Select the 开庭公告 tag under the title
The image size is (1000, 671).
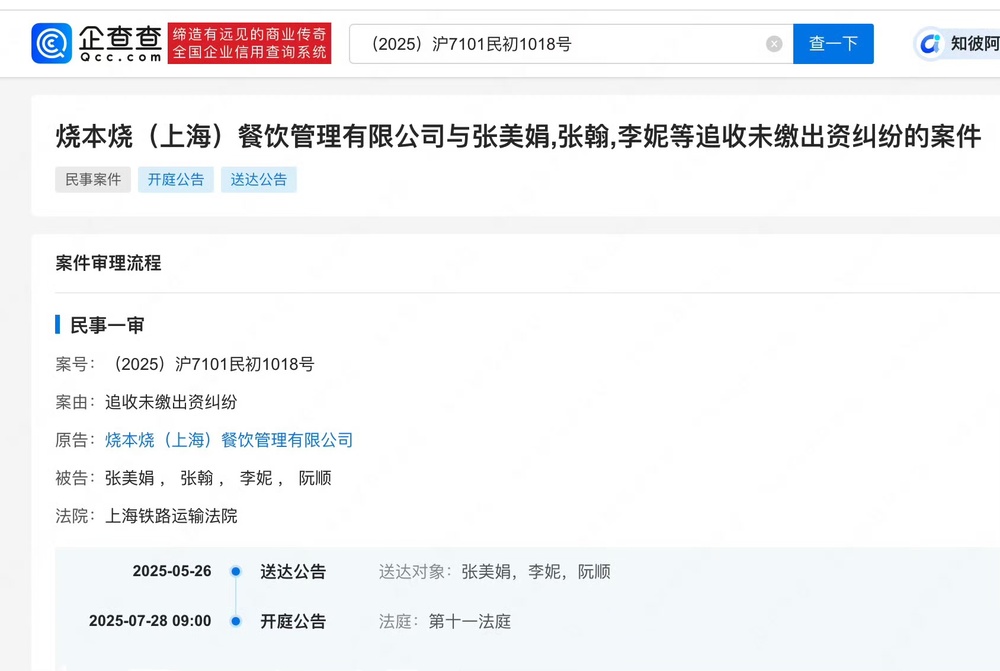[x=176, y=179]
